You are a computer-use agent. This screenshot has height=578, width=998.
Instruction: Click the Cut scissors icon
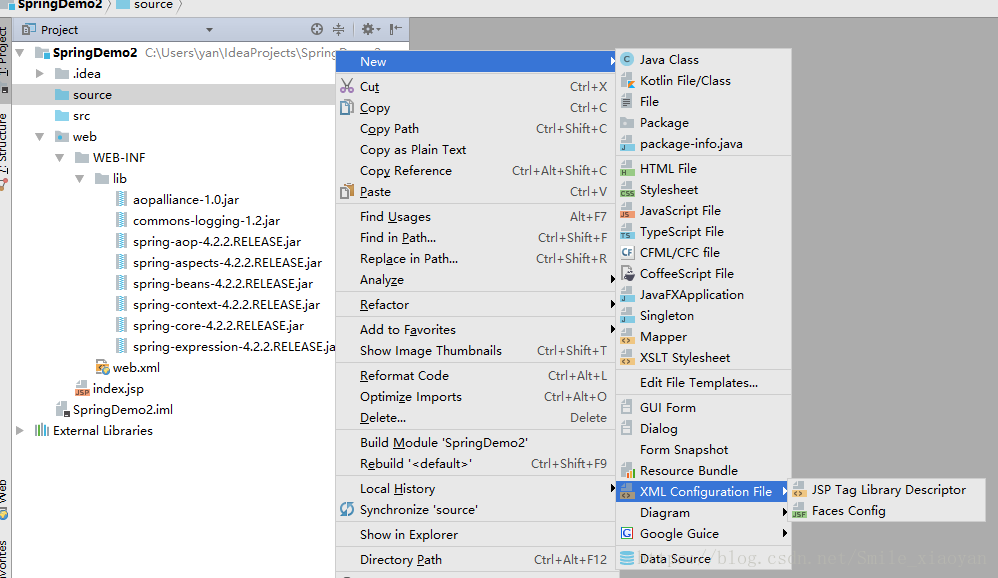click(347, 86)
